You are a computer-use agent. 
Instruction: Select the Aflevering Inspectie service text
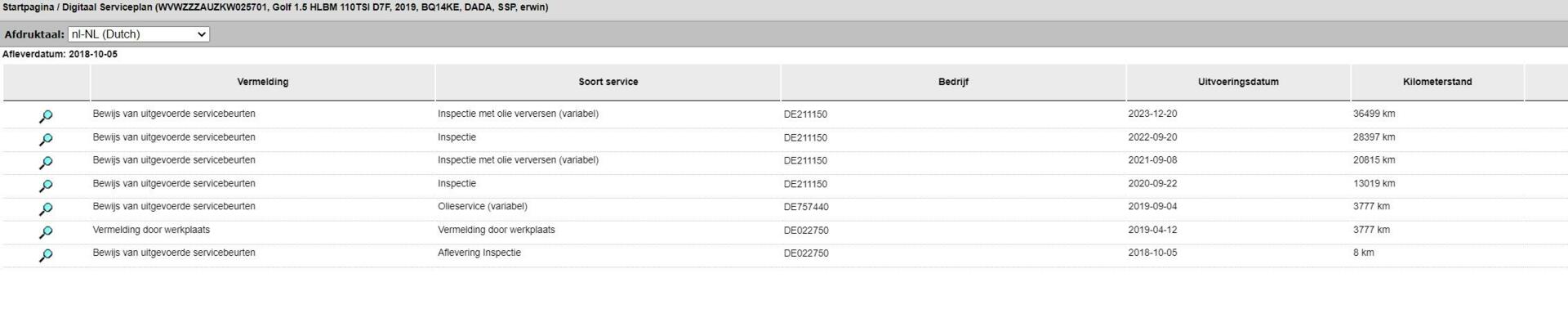tap(479, 253)
